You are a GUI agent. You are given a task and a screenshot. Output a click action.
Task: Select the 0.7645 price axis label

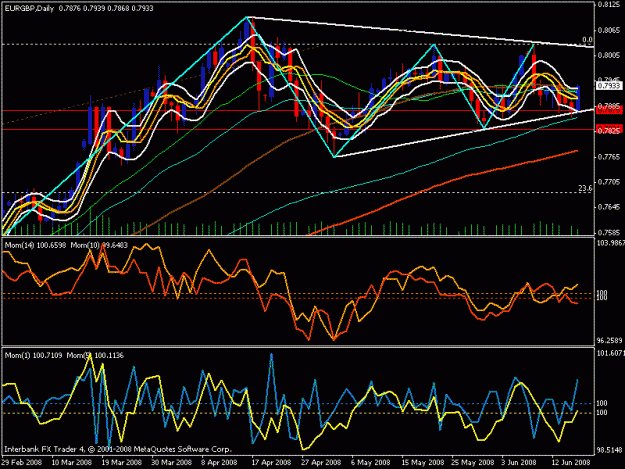[609, 207]
